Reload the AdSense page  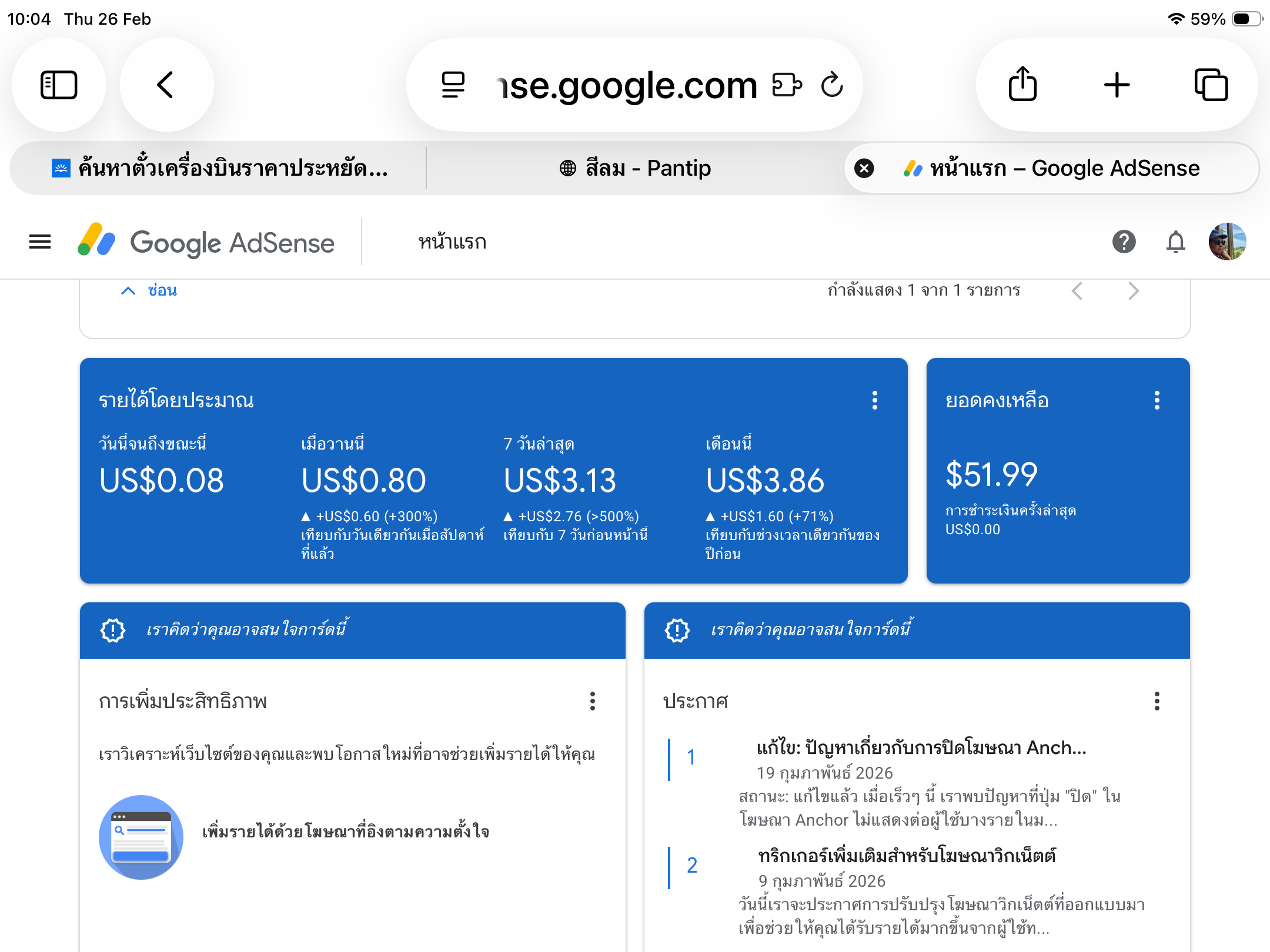pos(832,85)
